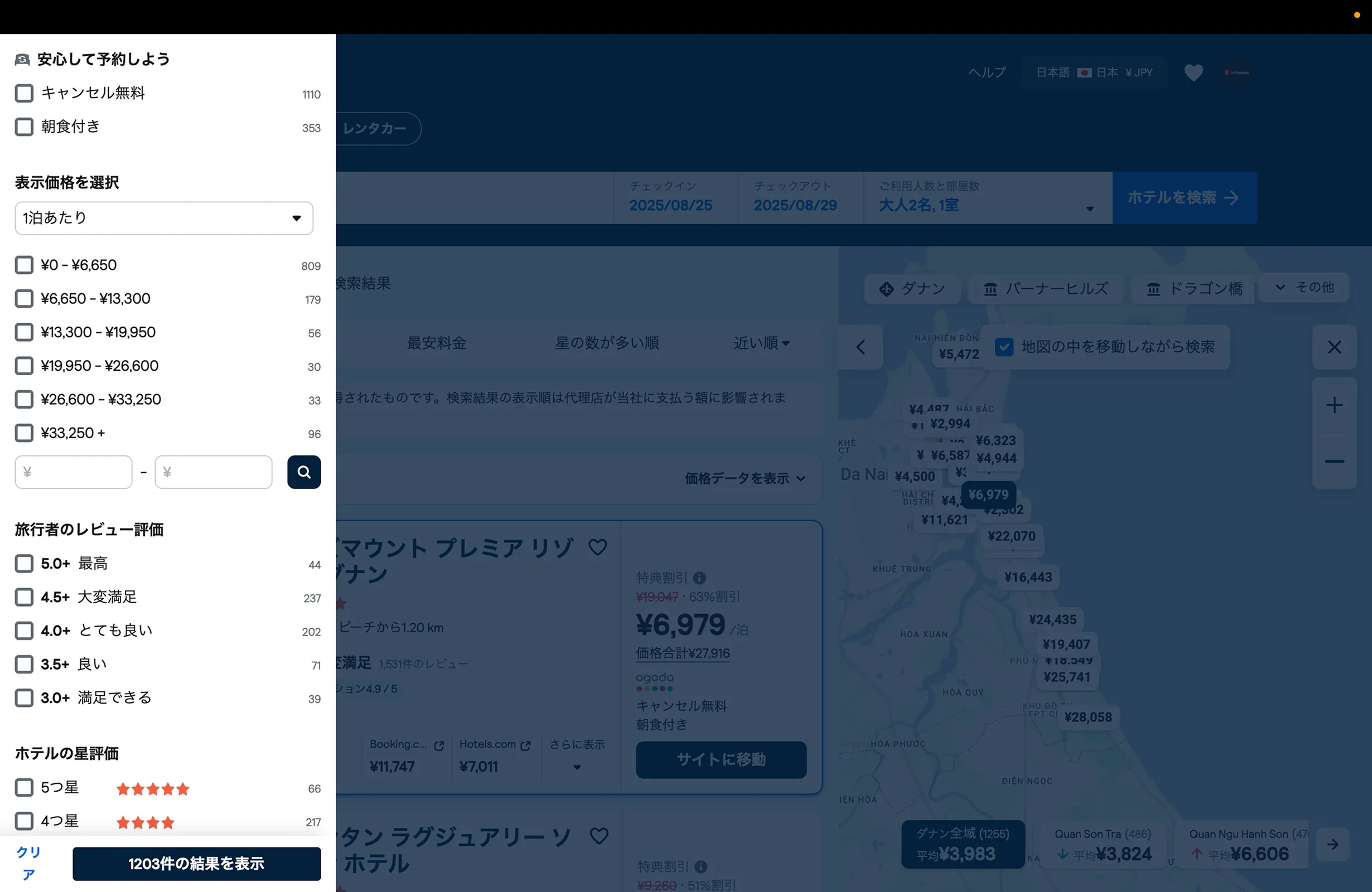The height and width of the screenshot is (892, 1372).
Task: Check the 朝食付き filter
Action: [23, 127]
